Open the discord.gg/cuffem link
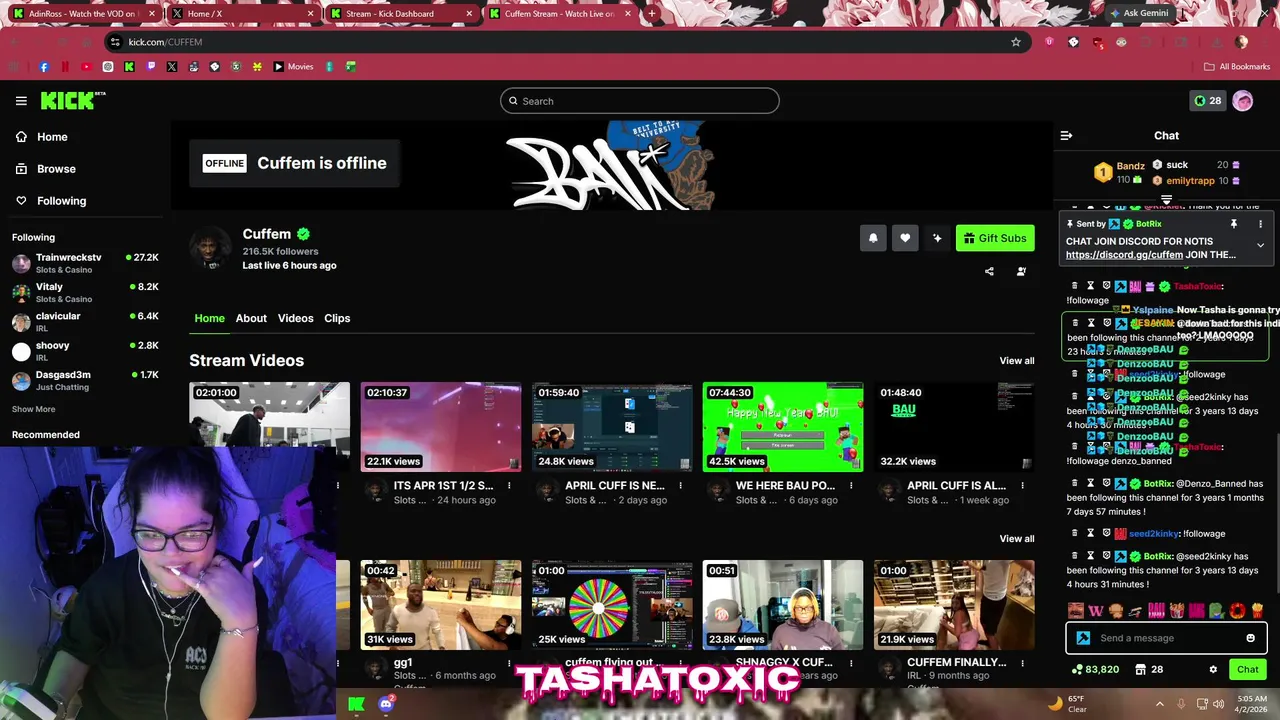1280x720 pixels. click(1124, 255)
